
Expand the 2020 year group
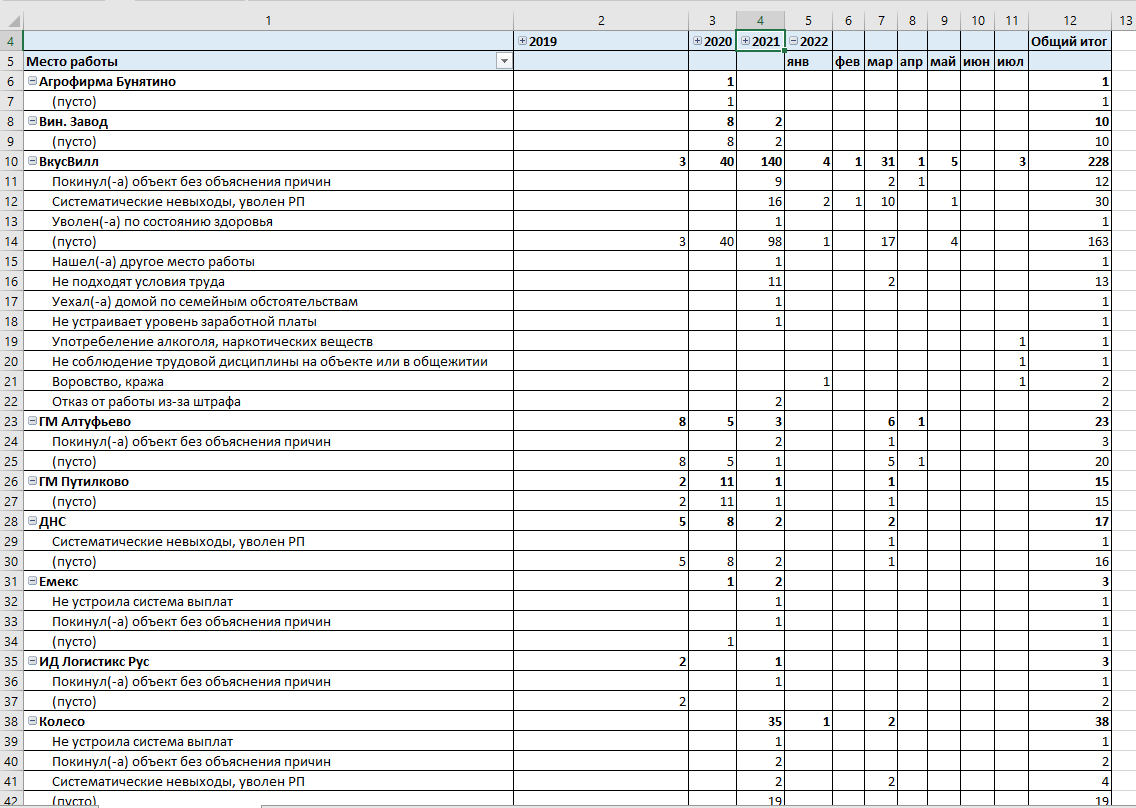click(697, 41)
